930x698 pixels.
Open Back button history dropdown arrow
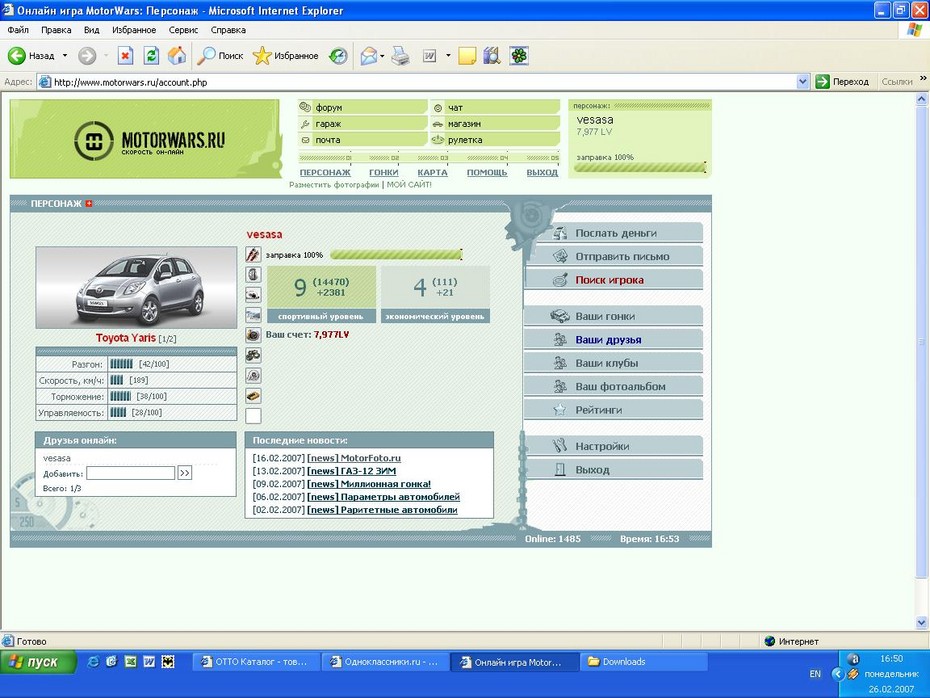pos(65,56)
